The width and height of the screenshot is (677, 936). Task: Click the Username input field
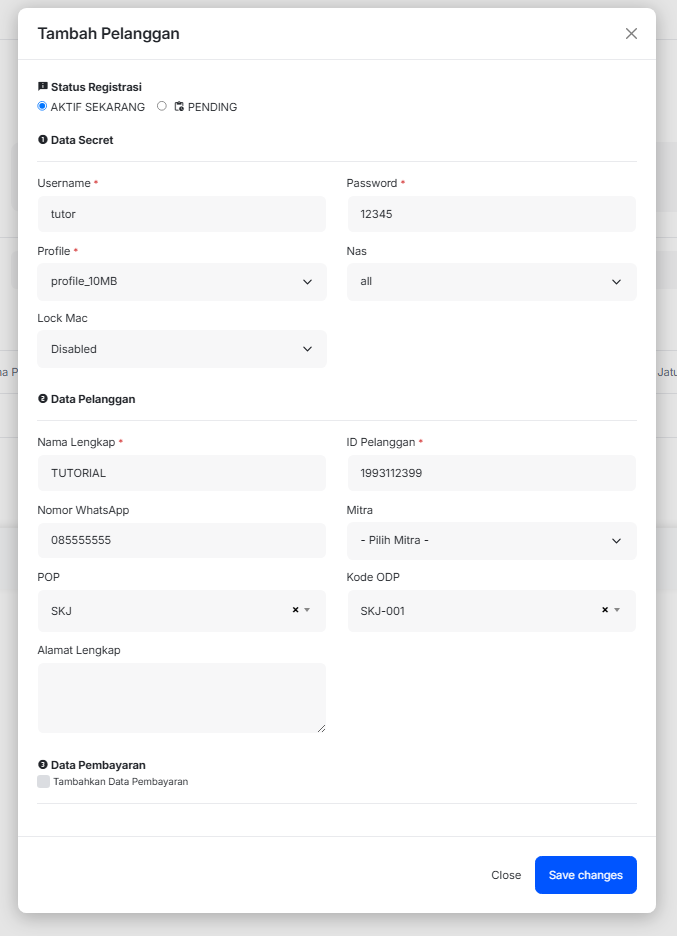pos(182,214)
